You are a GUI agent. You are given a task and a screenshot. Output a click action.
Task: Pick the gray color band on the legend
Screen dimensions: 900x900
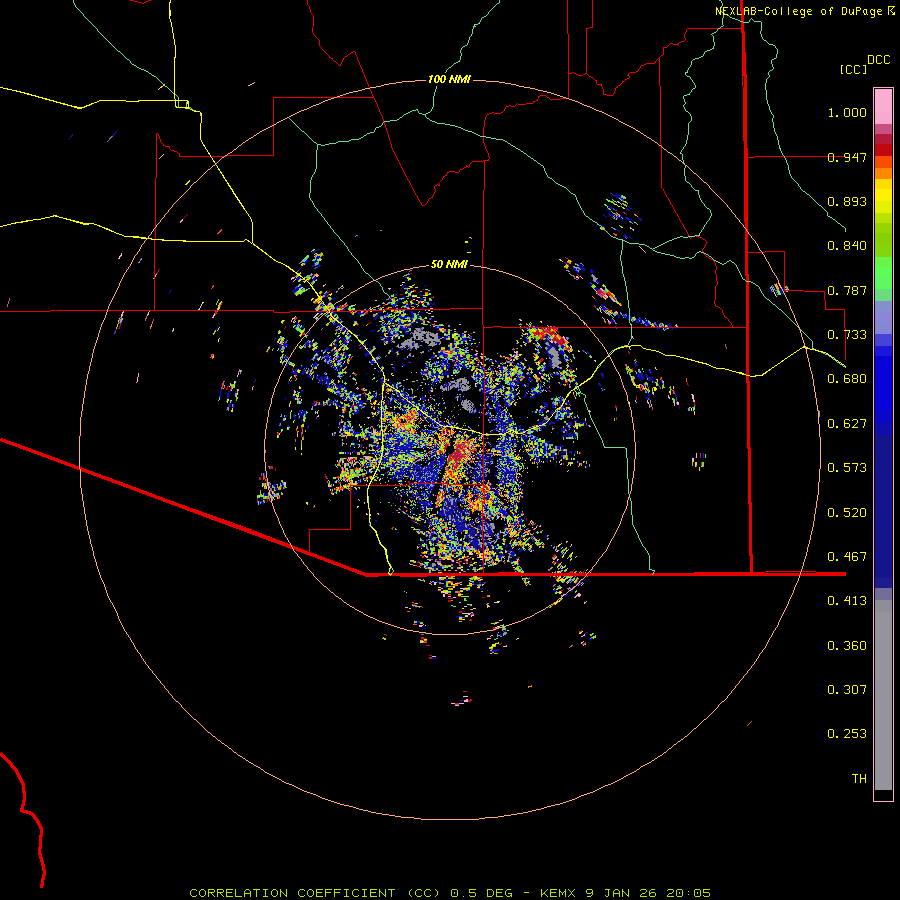pos(883,695)
